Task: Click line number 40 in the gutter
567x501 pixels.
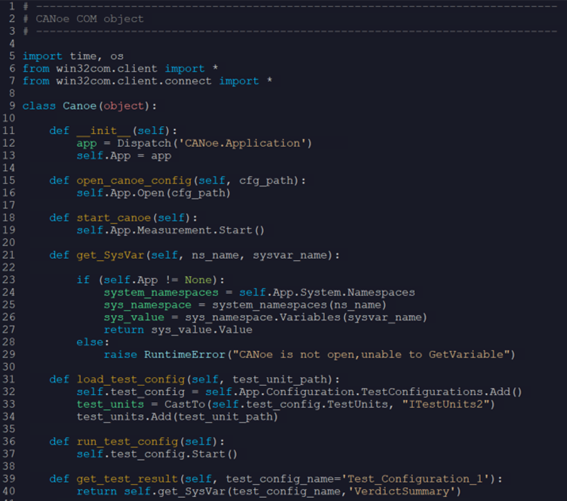Action: pyautogui.click(x=9, y=491)
